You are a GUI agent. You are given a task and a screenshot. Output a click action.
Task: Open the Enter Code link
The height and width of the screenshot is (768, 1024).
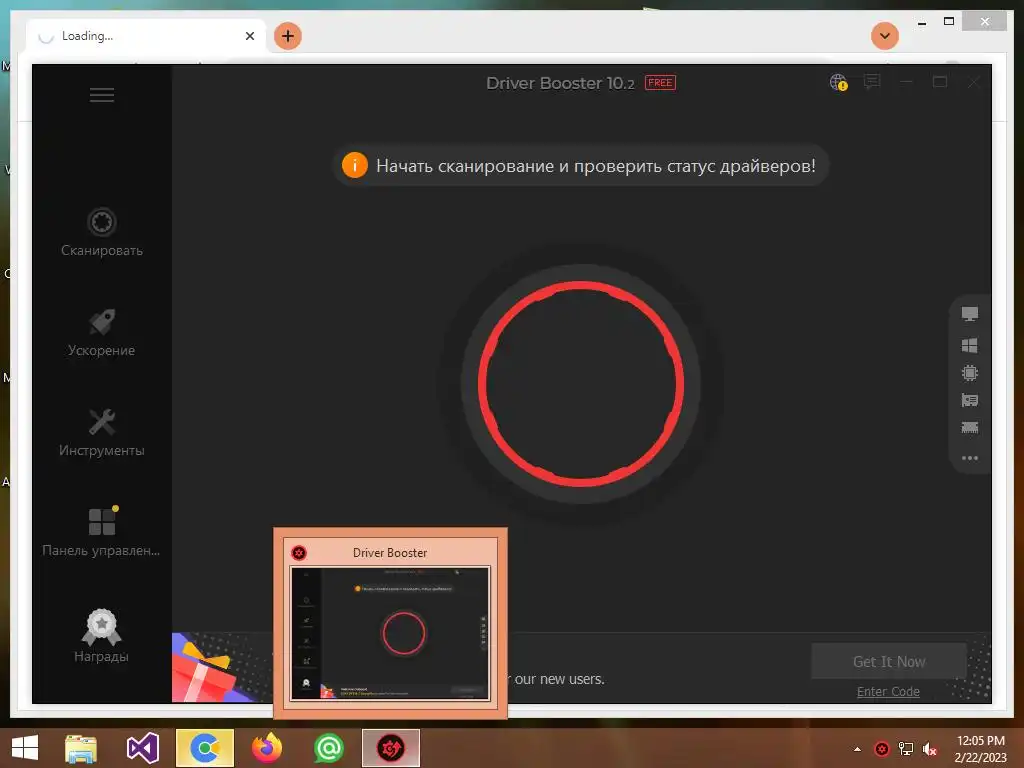click(888, 692)
